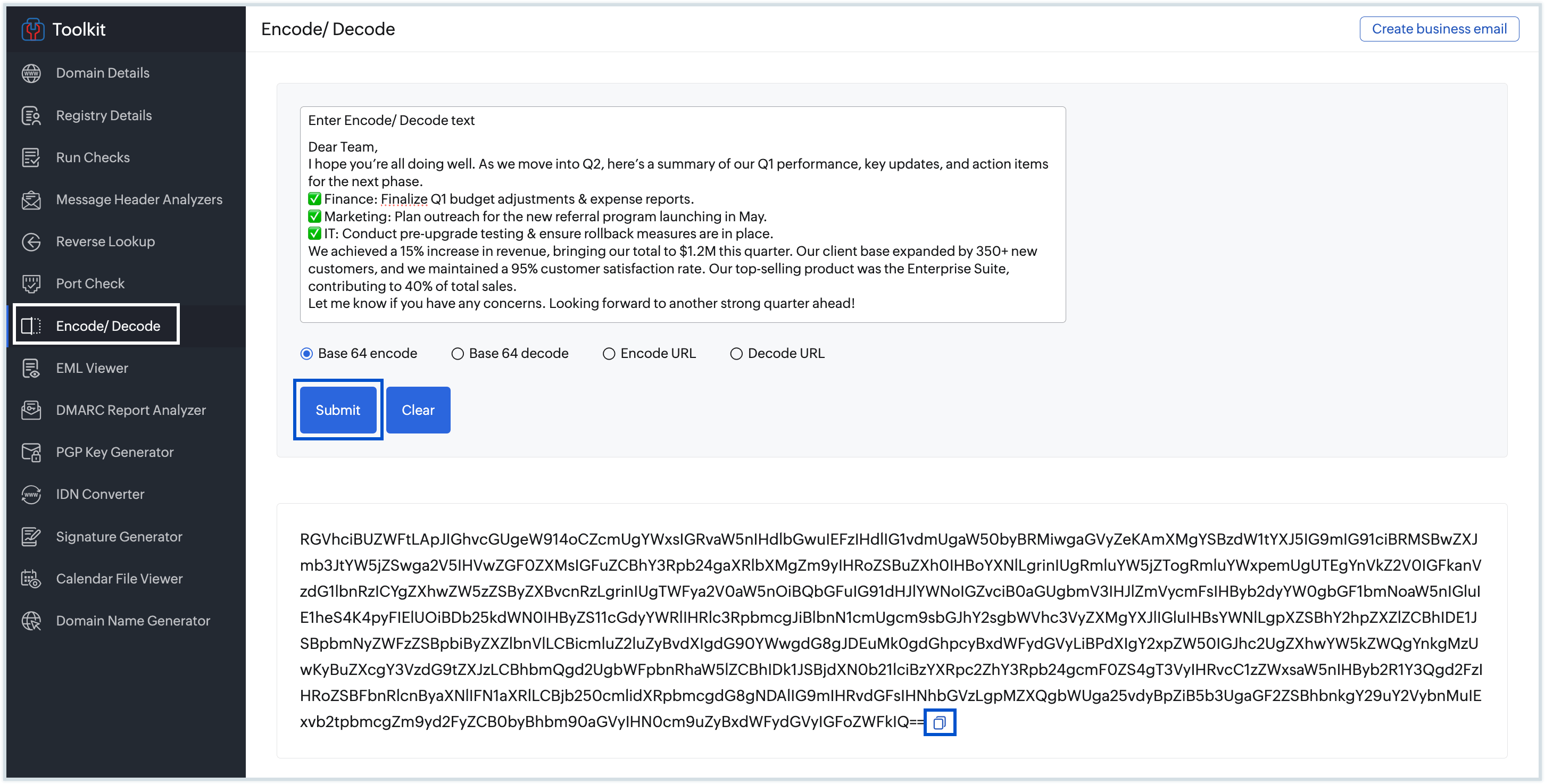Screen dimensions: 1545x784
Task: Open the EML Viewer menu item
Action: coord(92,368)
